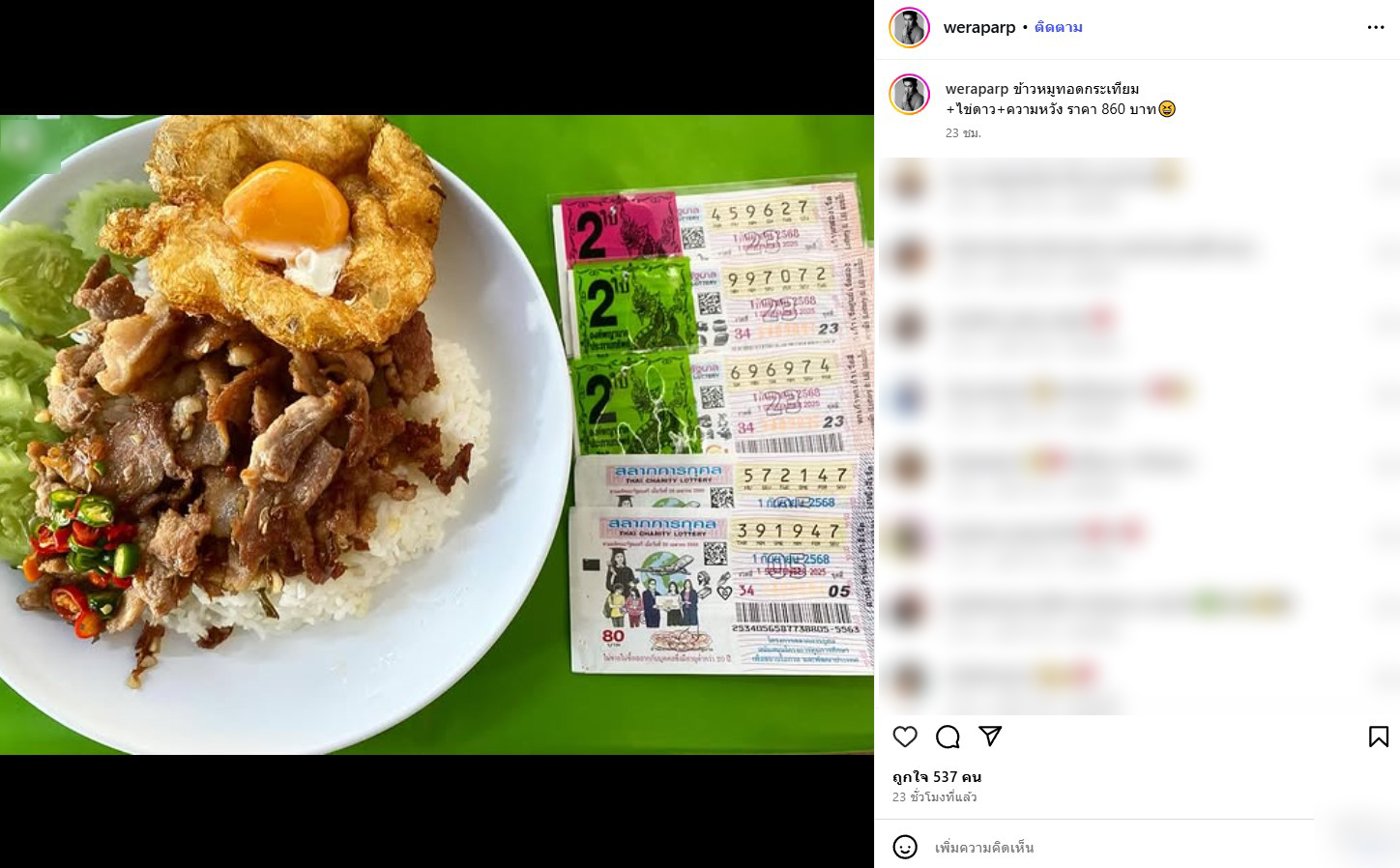Like the post with the heart icon
The width and height of the screenshot is (1400, 868).
tap(905, 737)
